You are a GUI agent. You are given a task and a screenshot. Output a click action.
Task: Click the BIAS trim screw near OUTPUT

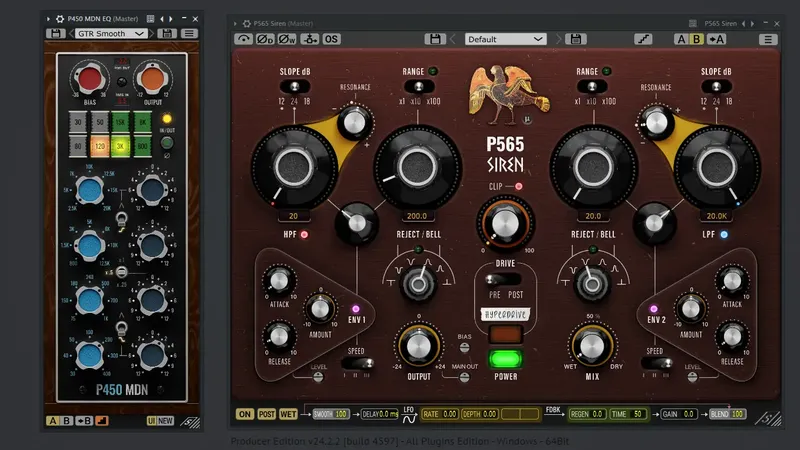tap(464, 347)
